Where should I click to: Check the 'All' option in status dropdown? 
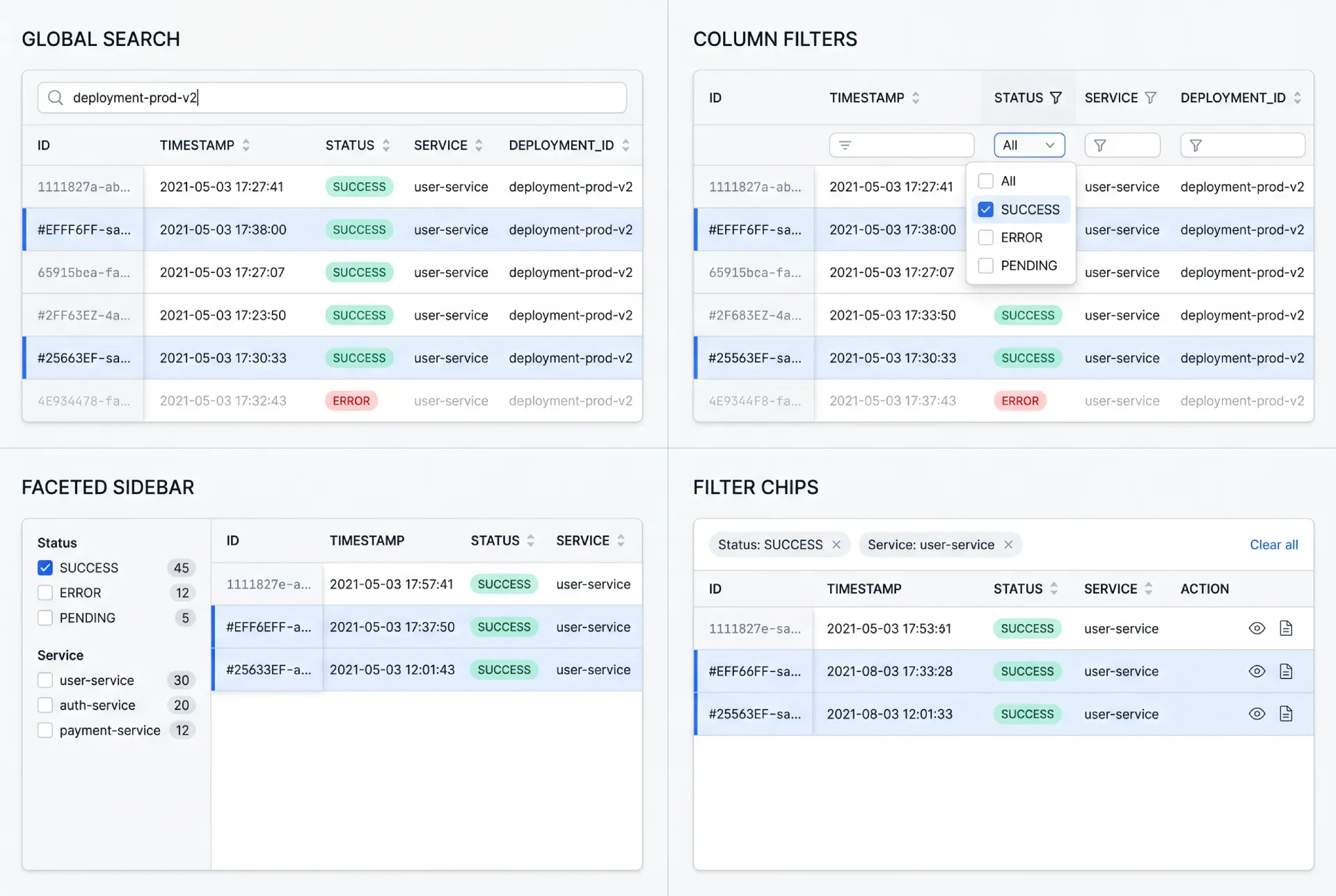click(985, 181)
